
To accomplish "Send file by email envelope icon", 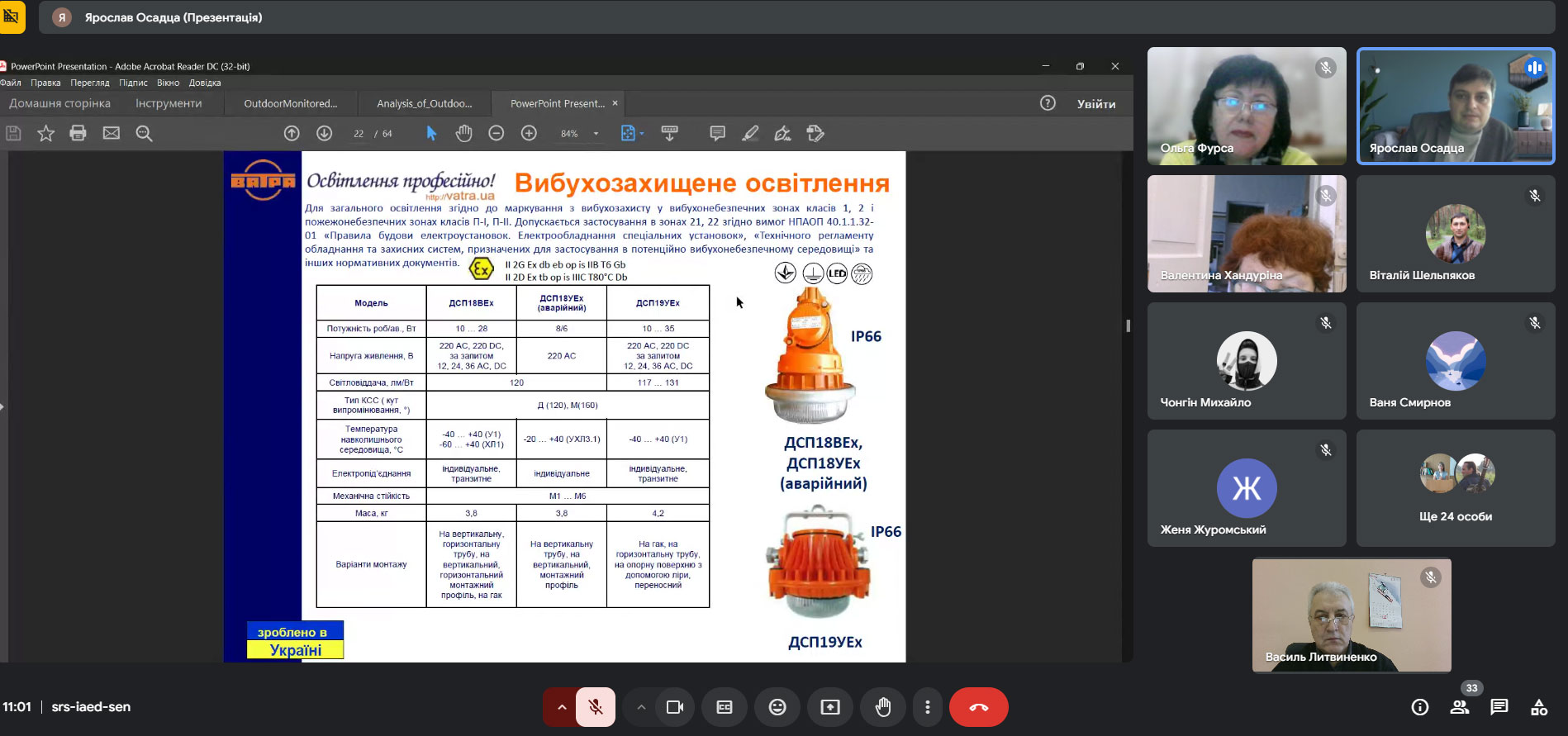I will click(111, 133).
